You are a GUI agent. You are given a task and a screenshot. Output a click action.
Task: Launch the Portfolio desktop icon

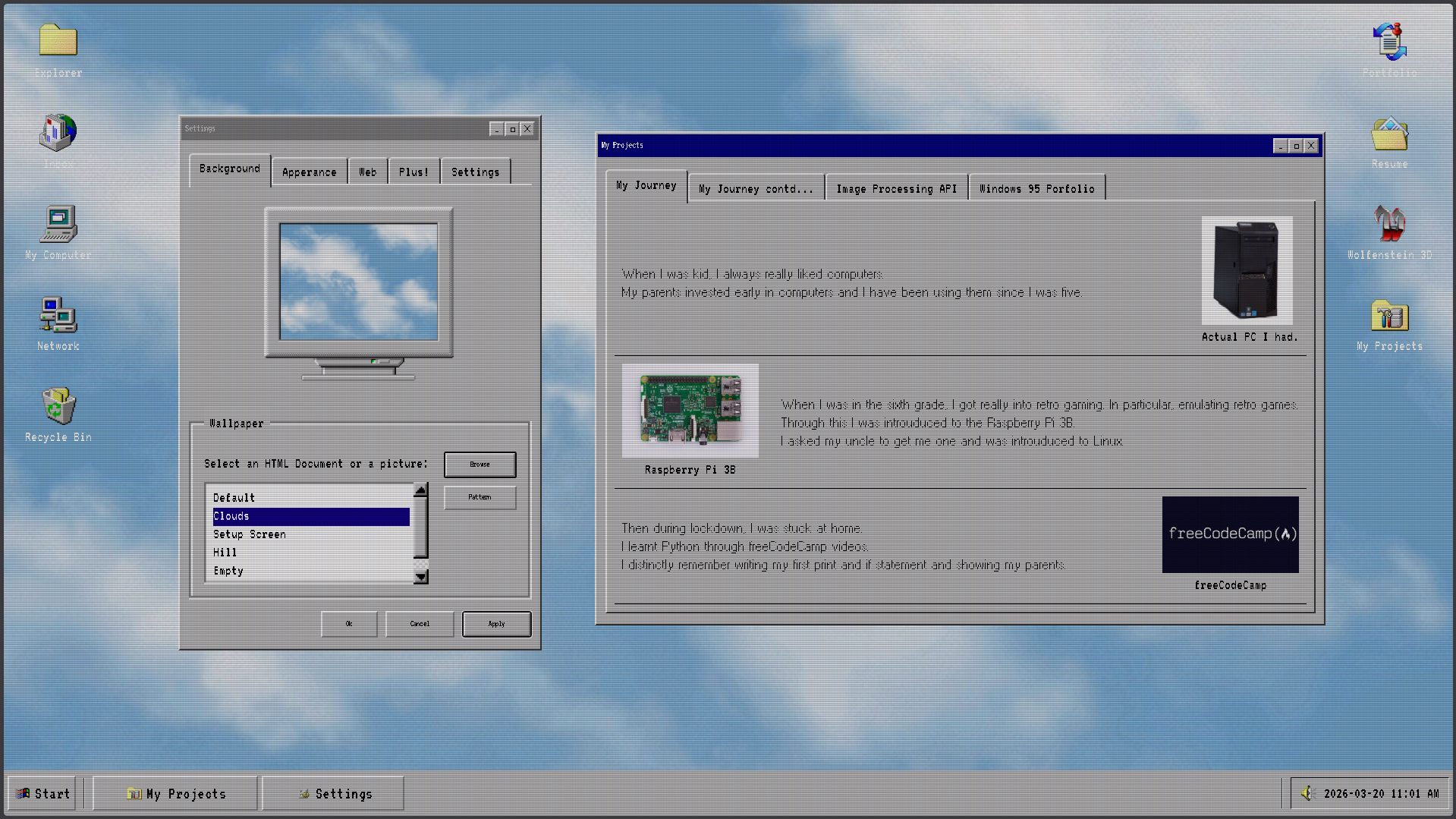coord(1388,42)
